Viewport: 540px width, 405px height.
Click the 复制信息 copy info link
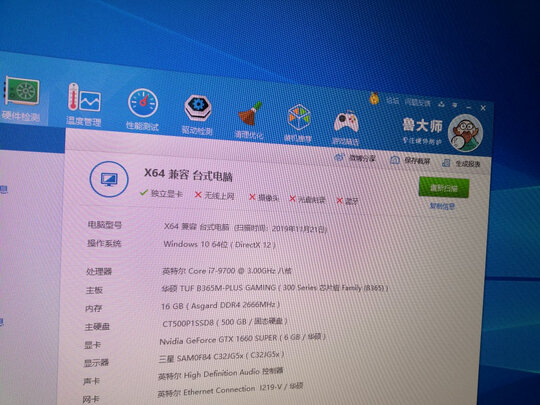coord(442,206)
